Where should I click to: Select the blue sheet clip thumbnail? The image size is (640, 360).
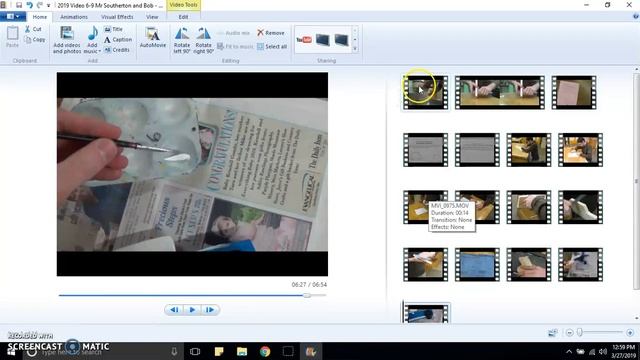(477, 265)
